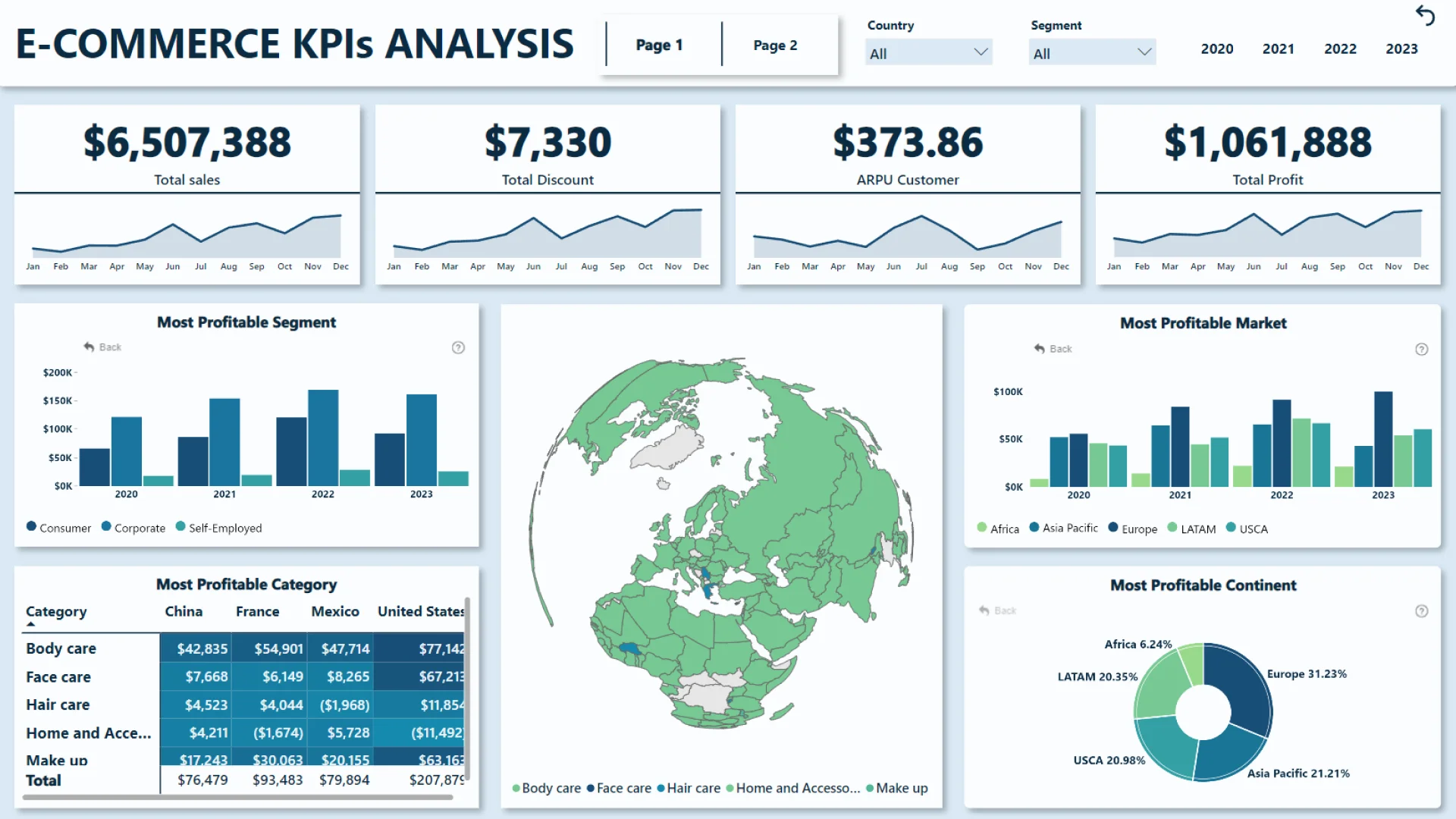Click ARPU Customer value $373.86
Viewport: 1456px width, 819px height.
tap(908, 142)
